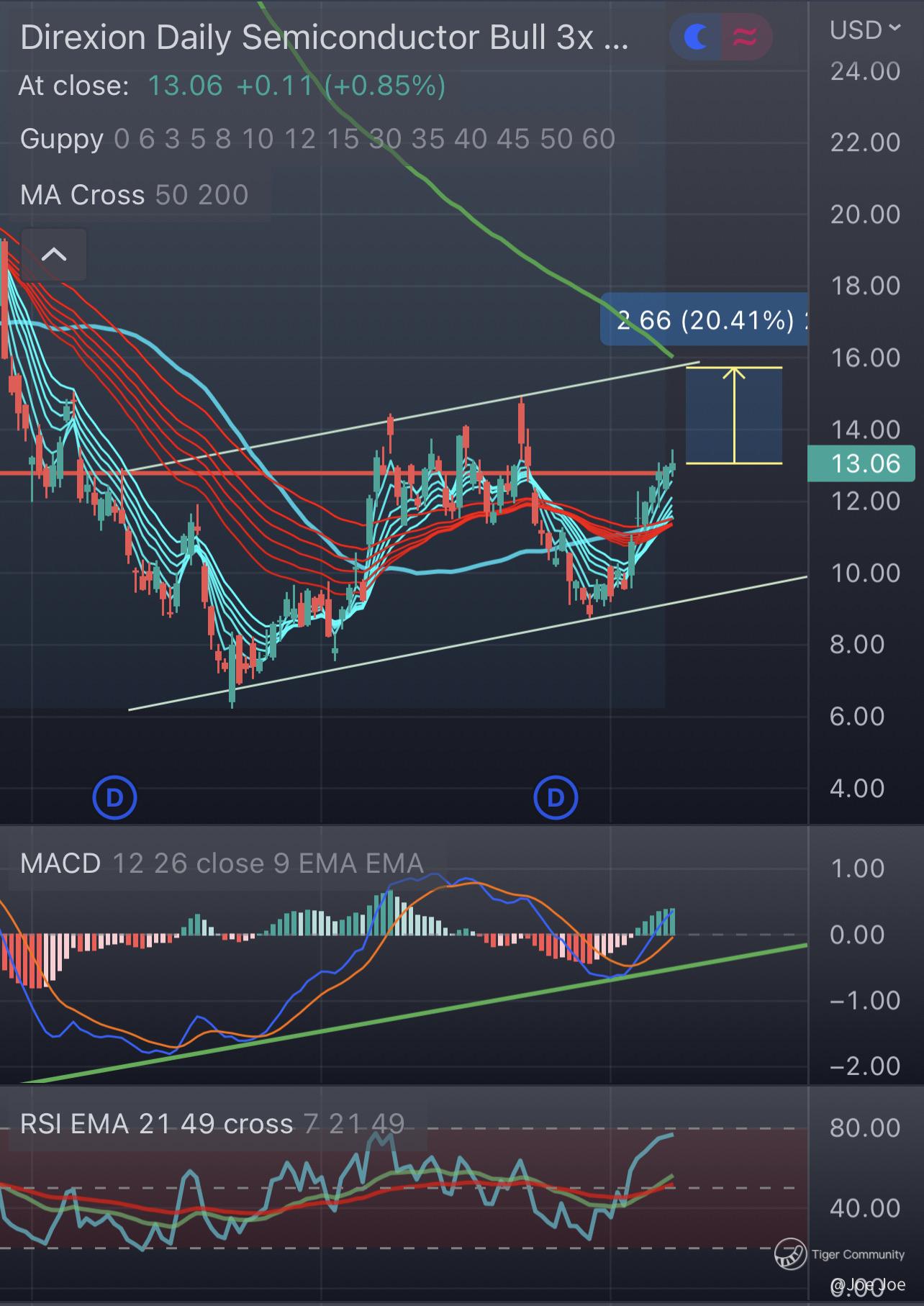Tap the 4.00 price axis label
Image resolution: width=924 pixels, height=1306 pixels.
[857, 788]
